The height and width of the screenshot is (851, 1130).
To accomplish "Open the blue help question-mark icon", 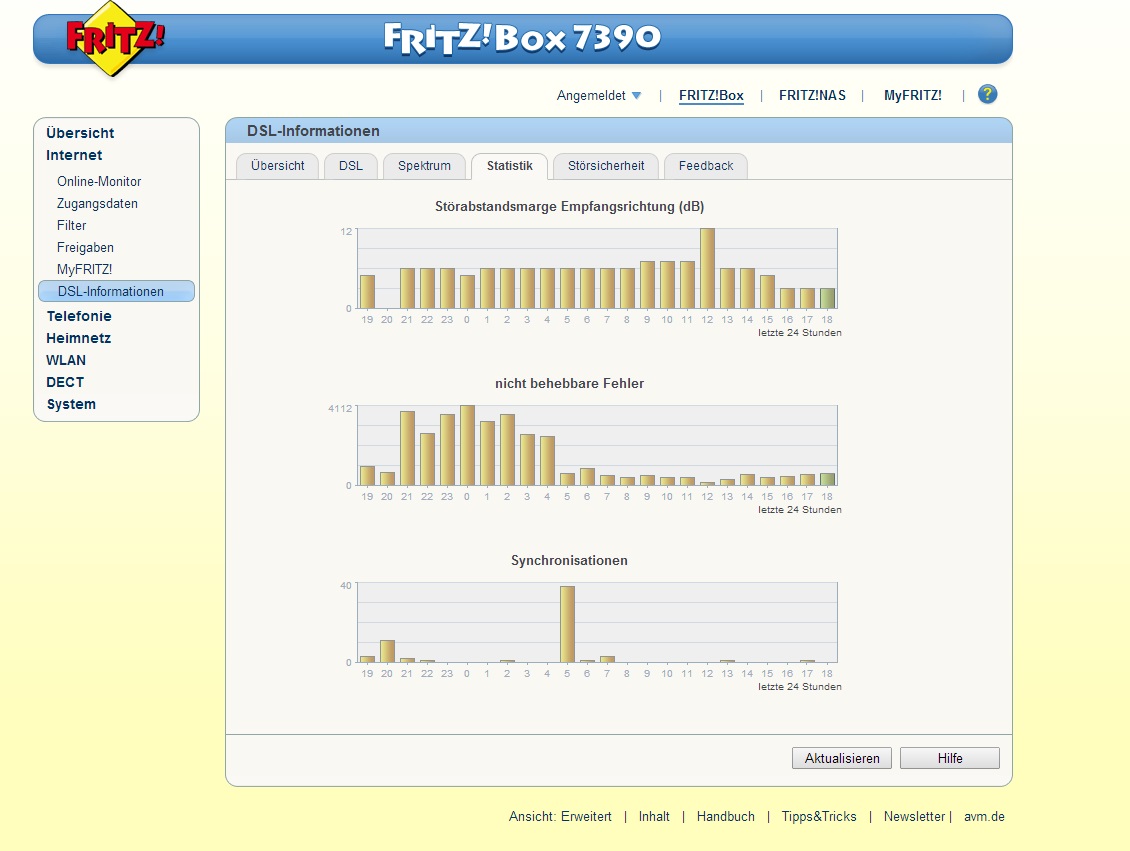I will tap(987, 94).
